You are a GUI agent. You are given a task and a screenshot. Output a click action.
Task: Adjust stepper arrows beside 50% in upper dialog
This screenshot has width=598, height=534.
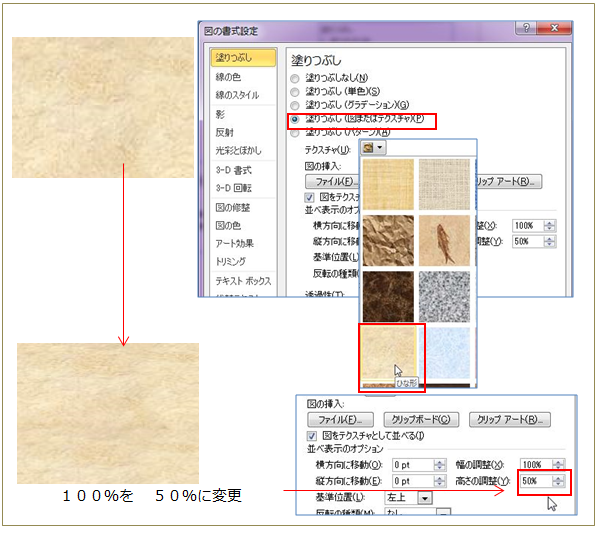click(x=550, y=241)
